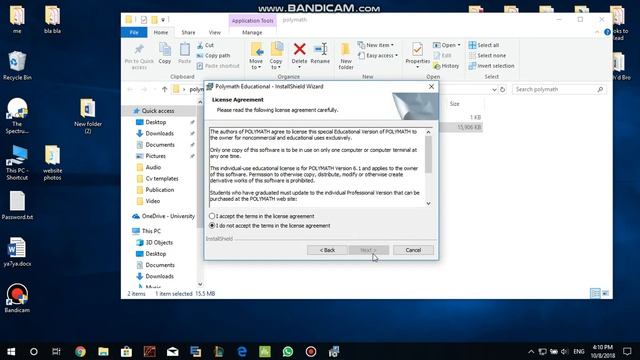Close the InstallShield Wizard dialog
The height and width of the screenshot is (360, 640).
click(x=431, y=87)
